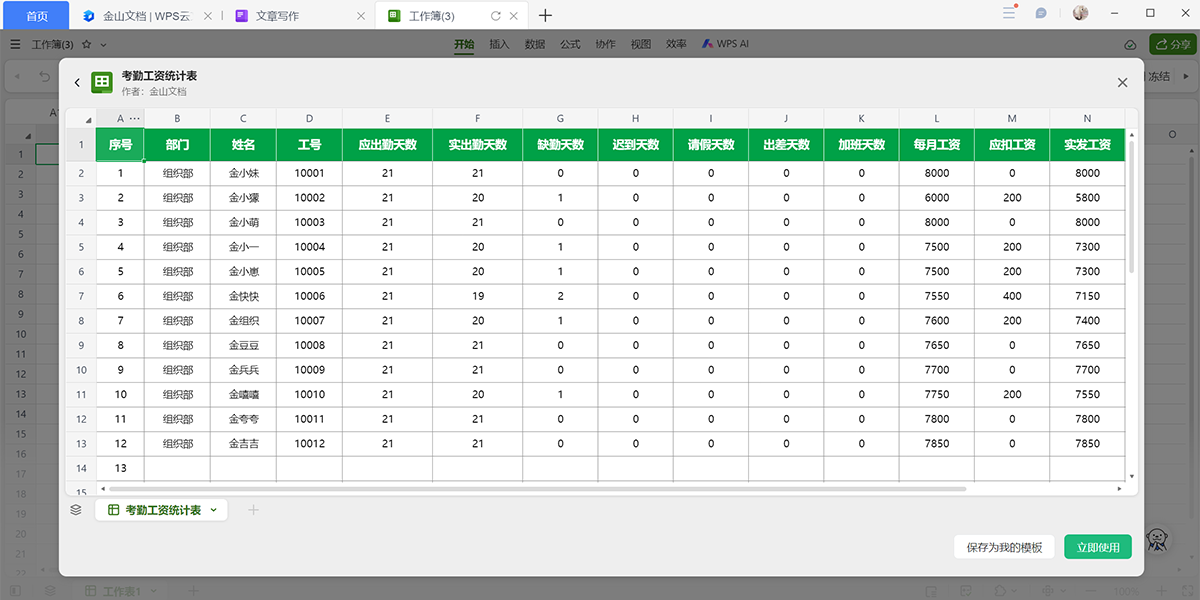Click the back arrow in template preview
The height and width of the screenshot is (600, 1200).
pyautogui.click(x=77, y=83)
